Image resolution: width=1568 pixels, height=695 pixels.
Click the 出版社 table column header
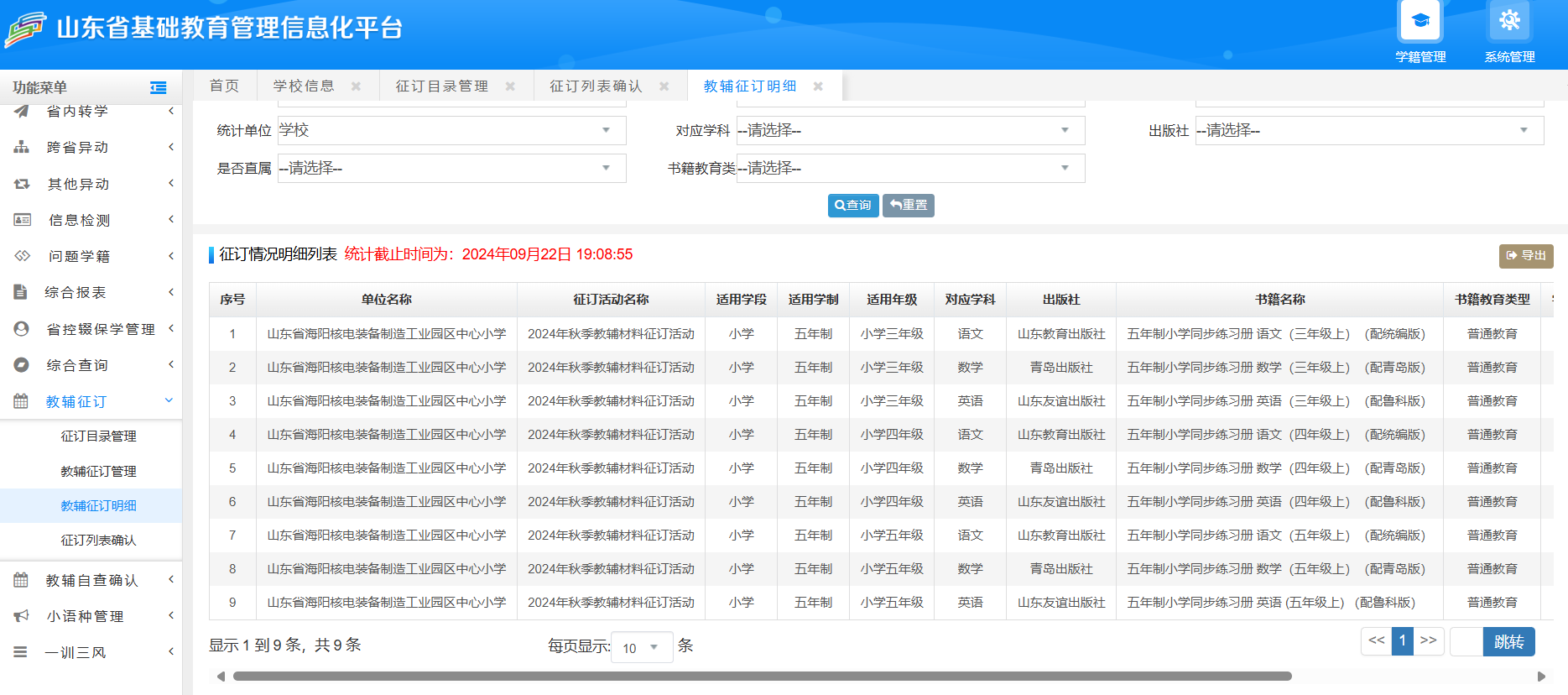click(1061, 300)
